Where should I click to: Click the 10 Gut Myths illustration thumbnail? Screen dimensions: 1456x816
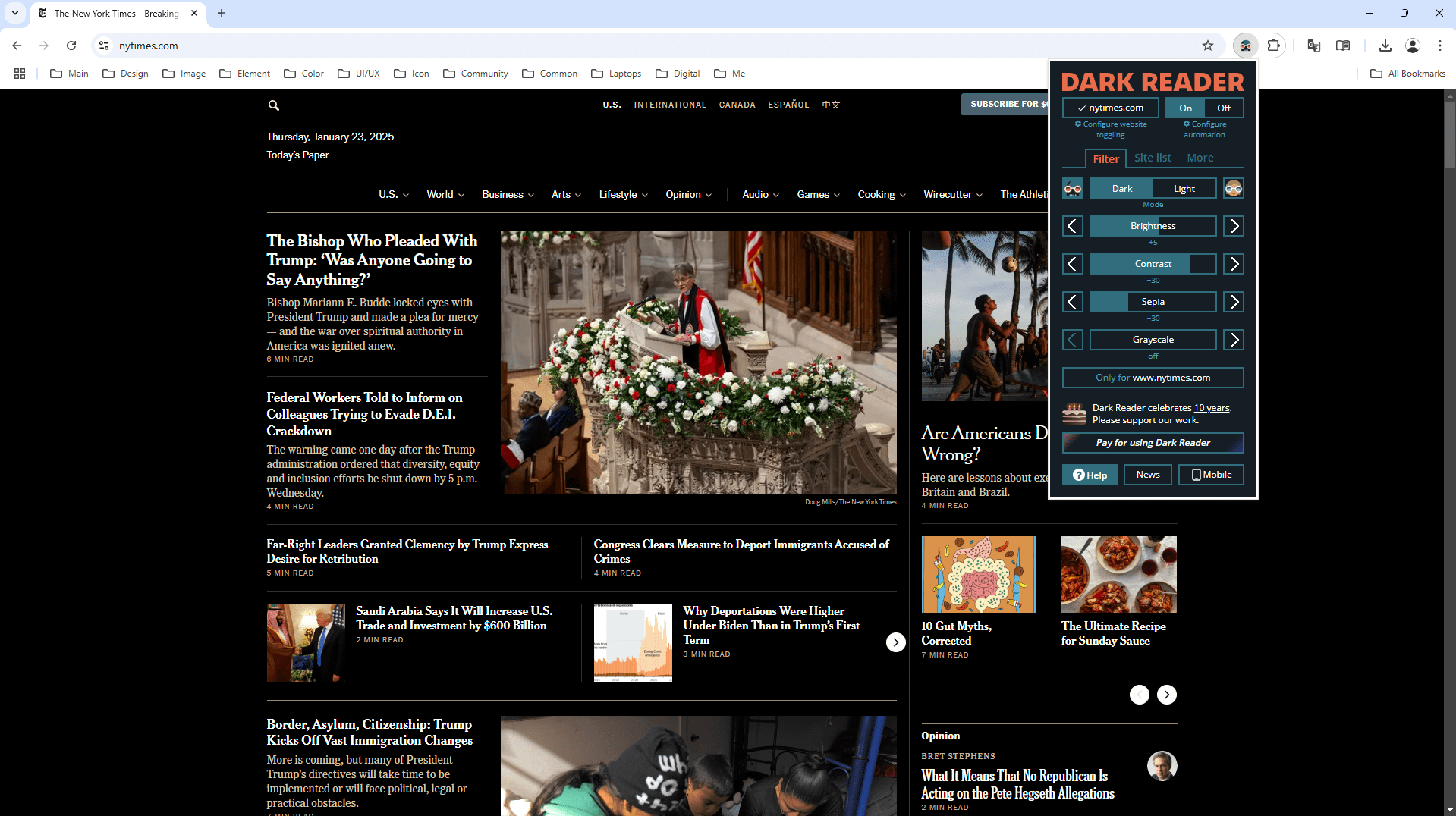979,574
